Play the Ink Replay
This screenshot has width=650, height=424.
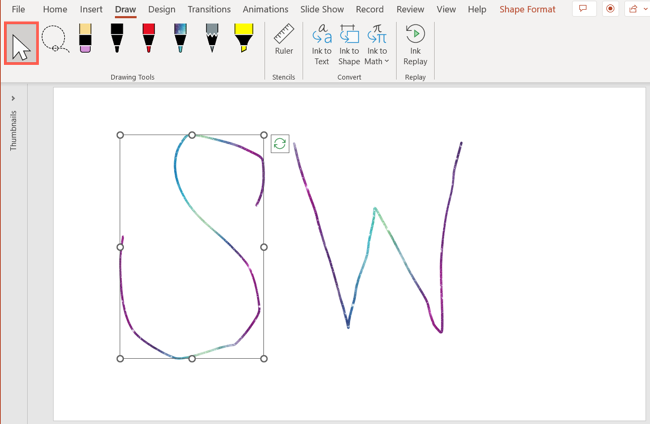[x=415, y=45]
